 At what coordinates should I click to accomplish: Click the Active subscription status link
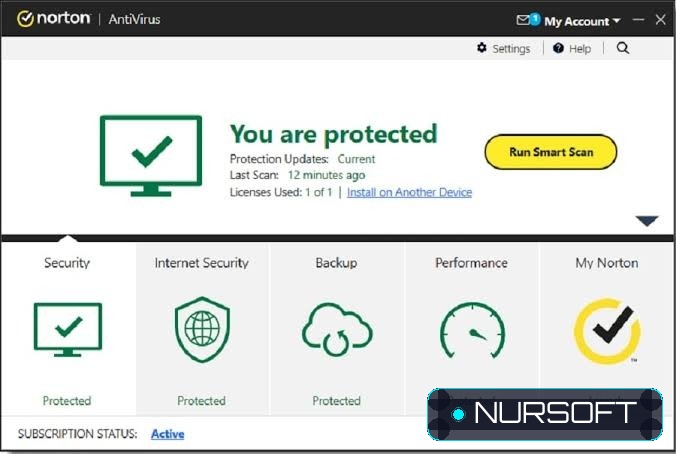point(168,434)
